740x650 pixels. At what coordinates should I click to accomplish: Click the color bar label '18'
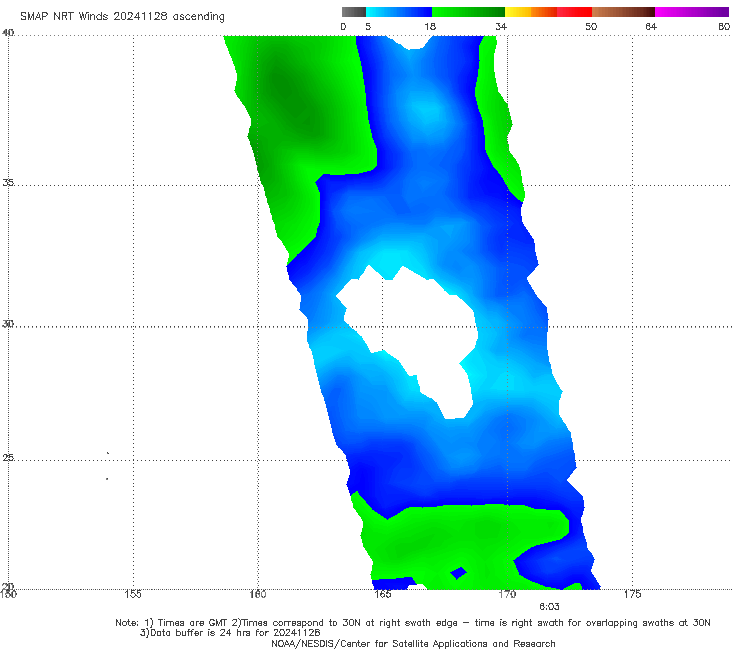point(430,27)
